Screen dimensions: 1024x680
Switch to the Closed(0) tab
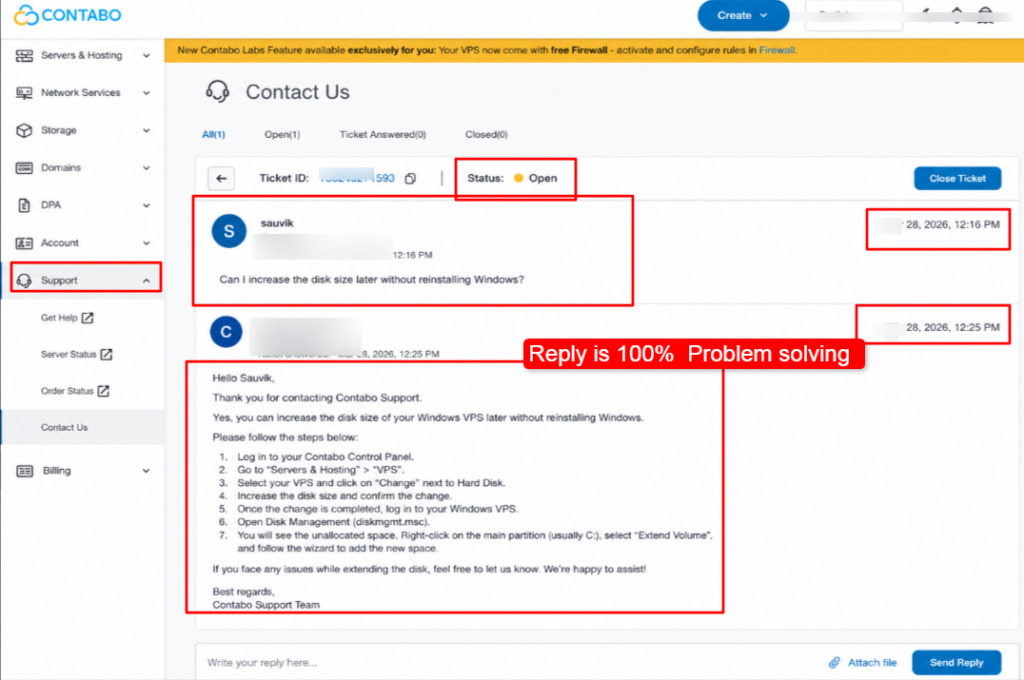pyautogui.click(x=486, y=135)
